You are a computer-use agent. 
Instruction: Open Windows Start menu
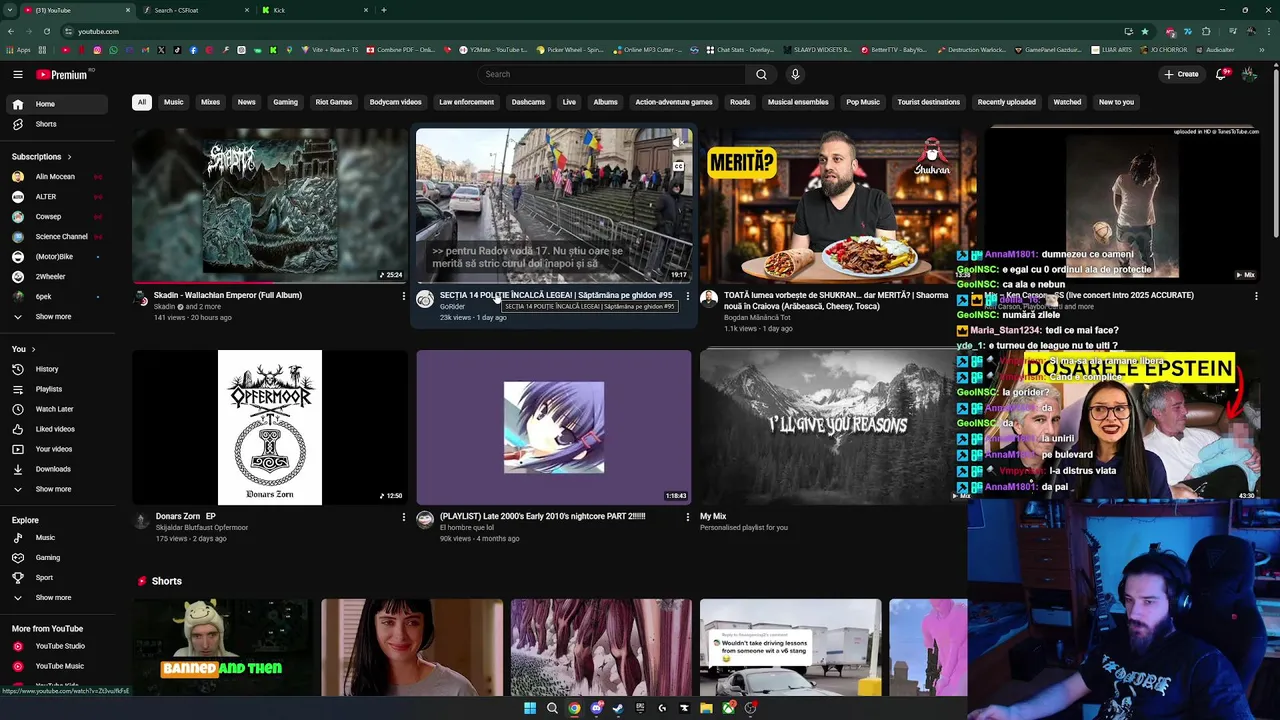(530, 708)
